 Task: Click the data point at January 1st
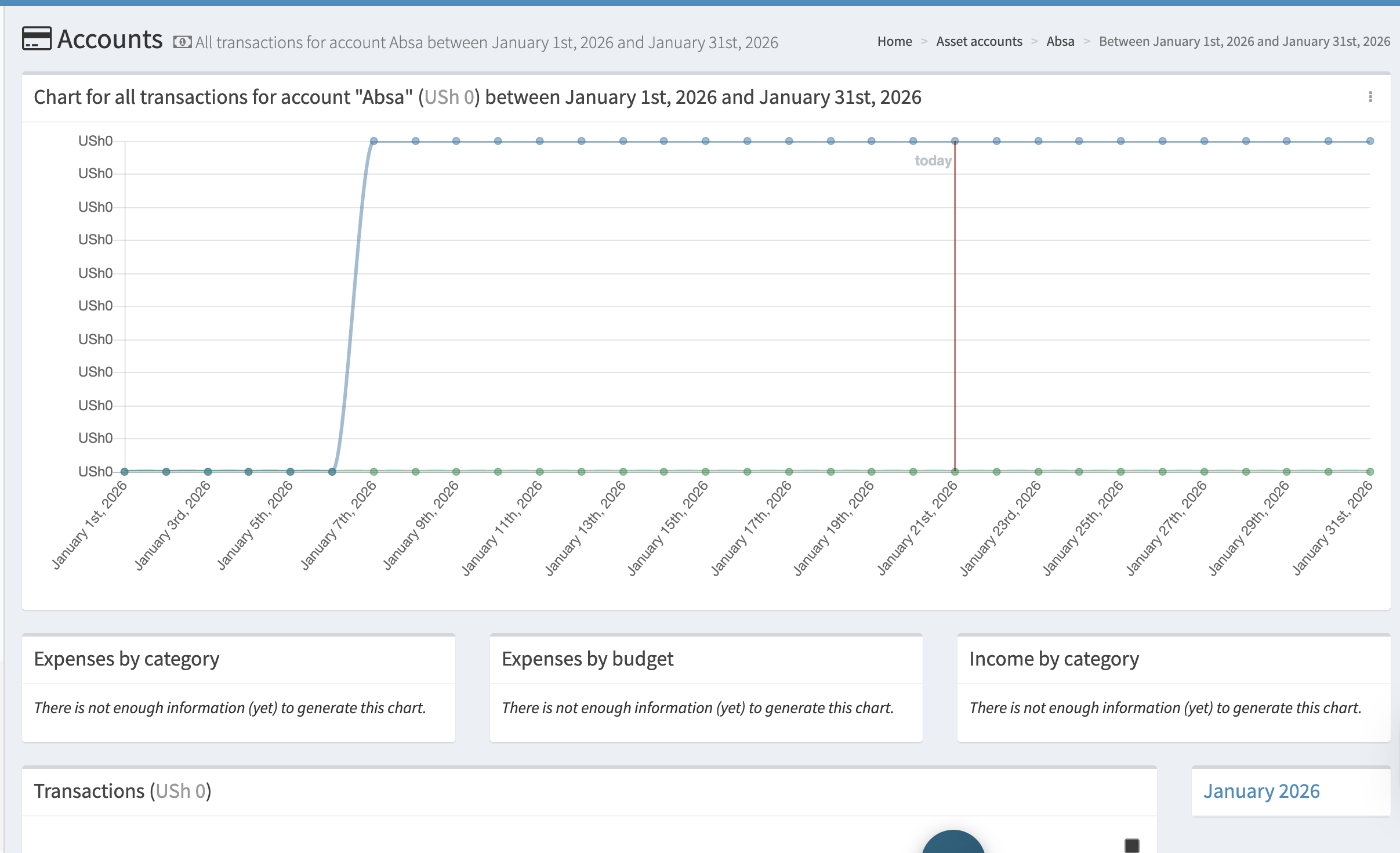pos(125,471)
